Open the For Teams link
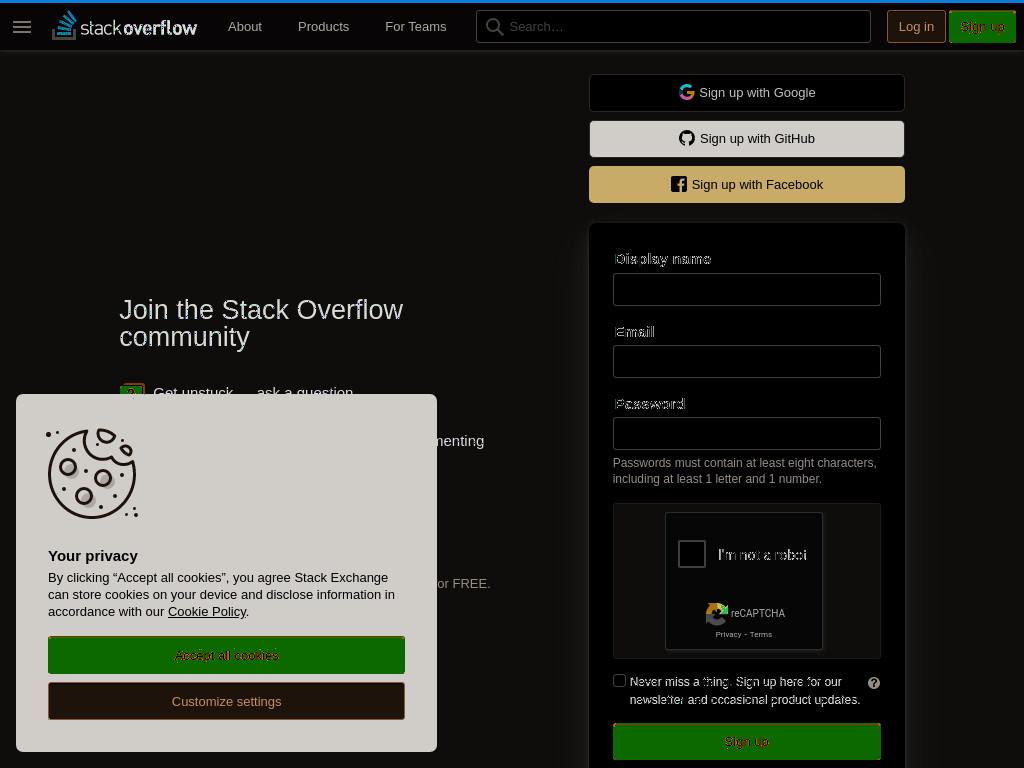This screenshot has width=1024, height=768. (x=415, y=27)
